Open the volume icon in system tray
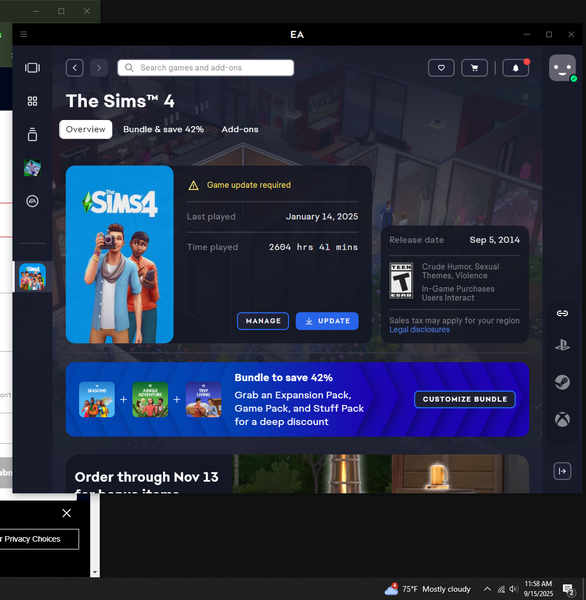 click(x=514, y=589)
